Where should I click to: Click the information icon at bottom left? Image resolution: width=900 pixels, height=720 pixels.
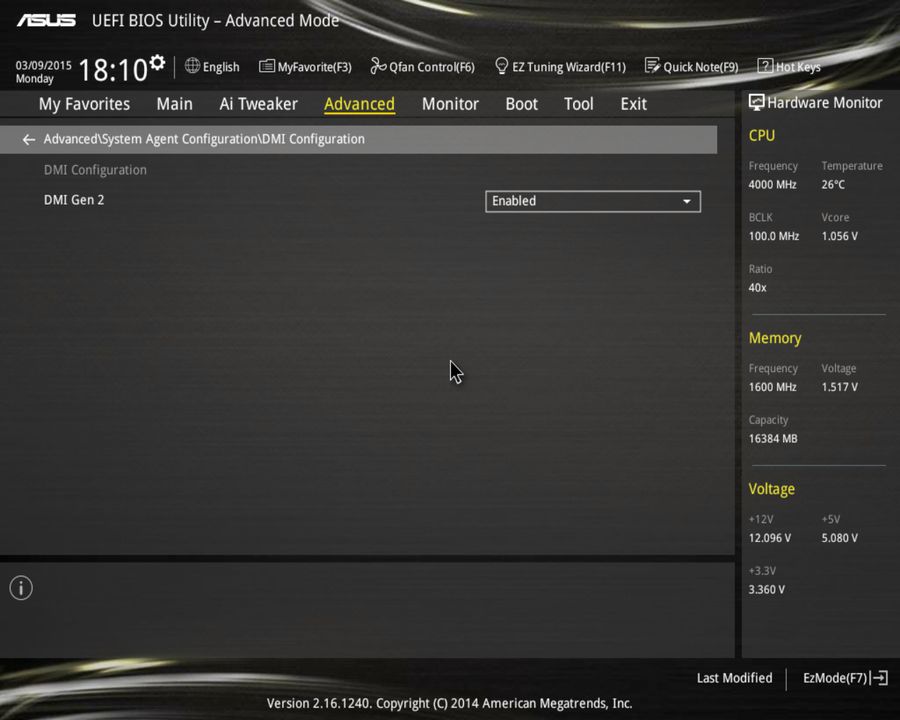click(x=20, y=588)
